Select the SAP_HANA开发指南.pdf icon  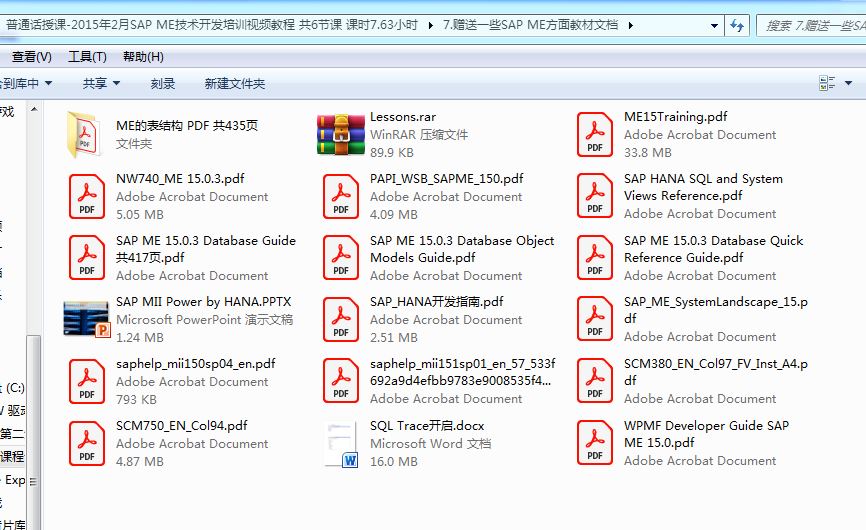pos(341,319)
